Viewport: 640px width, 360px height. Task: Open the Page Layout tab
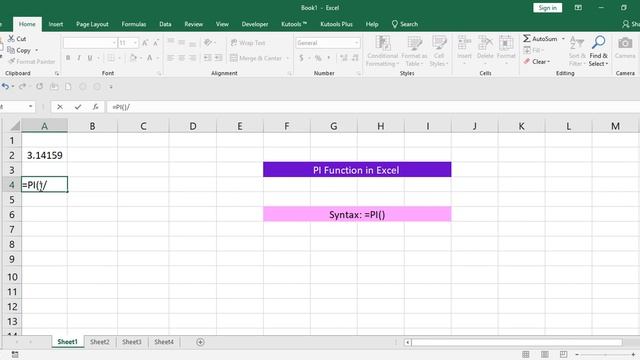tap(92, 24)
